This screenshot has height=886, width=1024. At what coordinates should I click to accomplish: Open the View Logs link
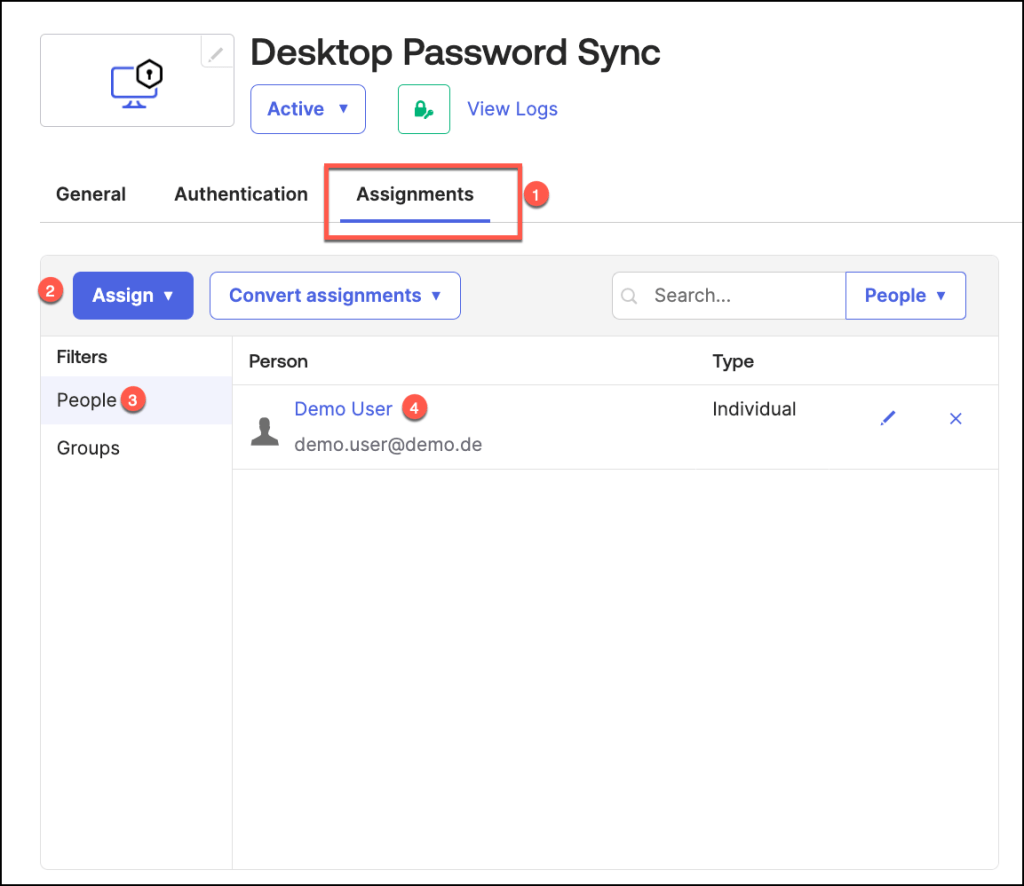512,109
